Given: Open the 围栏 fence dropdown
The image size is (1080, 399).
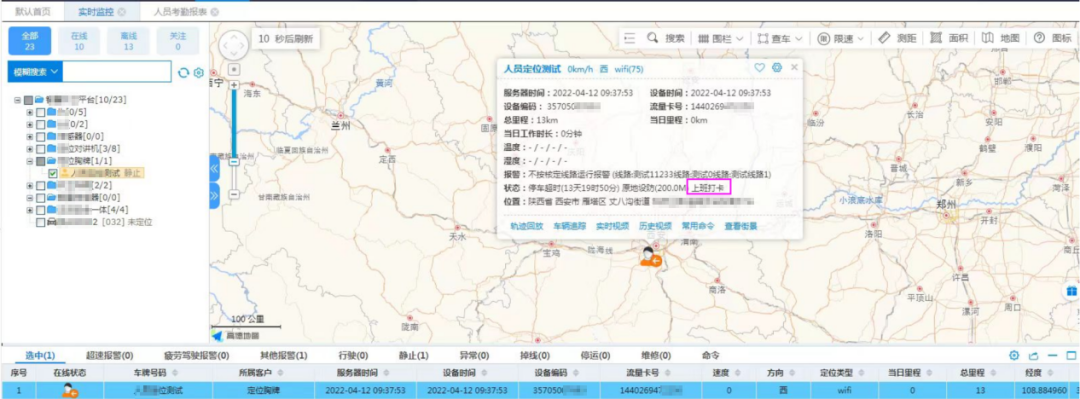Looking at the screenshot, I should [720, 38].
